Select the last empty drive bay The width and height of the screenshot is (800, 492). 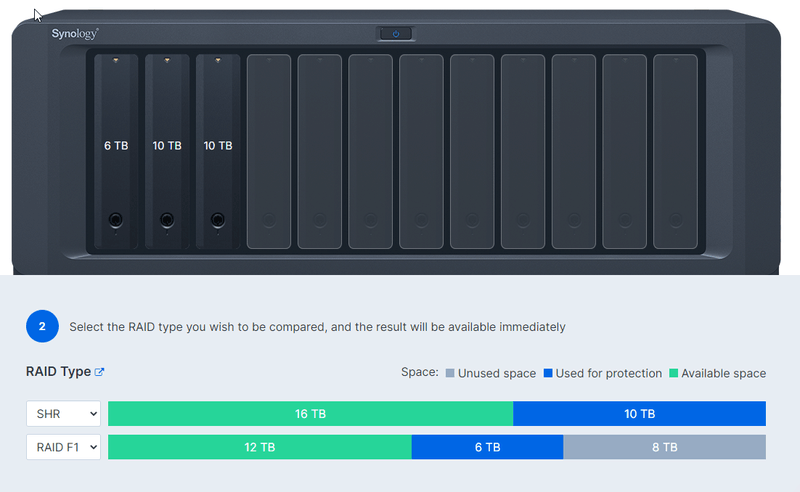675,150
